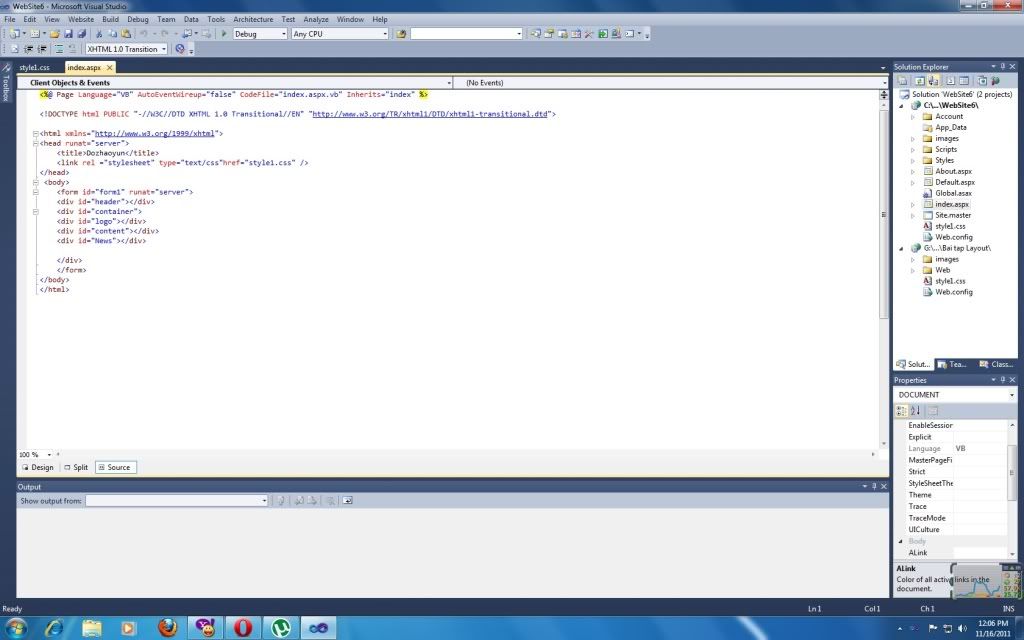The width and height of the screenshot is (1024, 640).
Task: Click Increase Indent icon on HTML toolbar
Action: click(42, 49)
